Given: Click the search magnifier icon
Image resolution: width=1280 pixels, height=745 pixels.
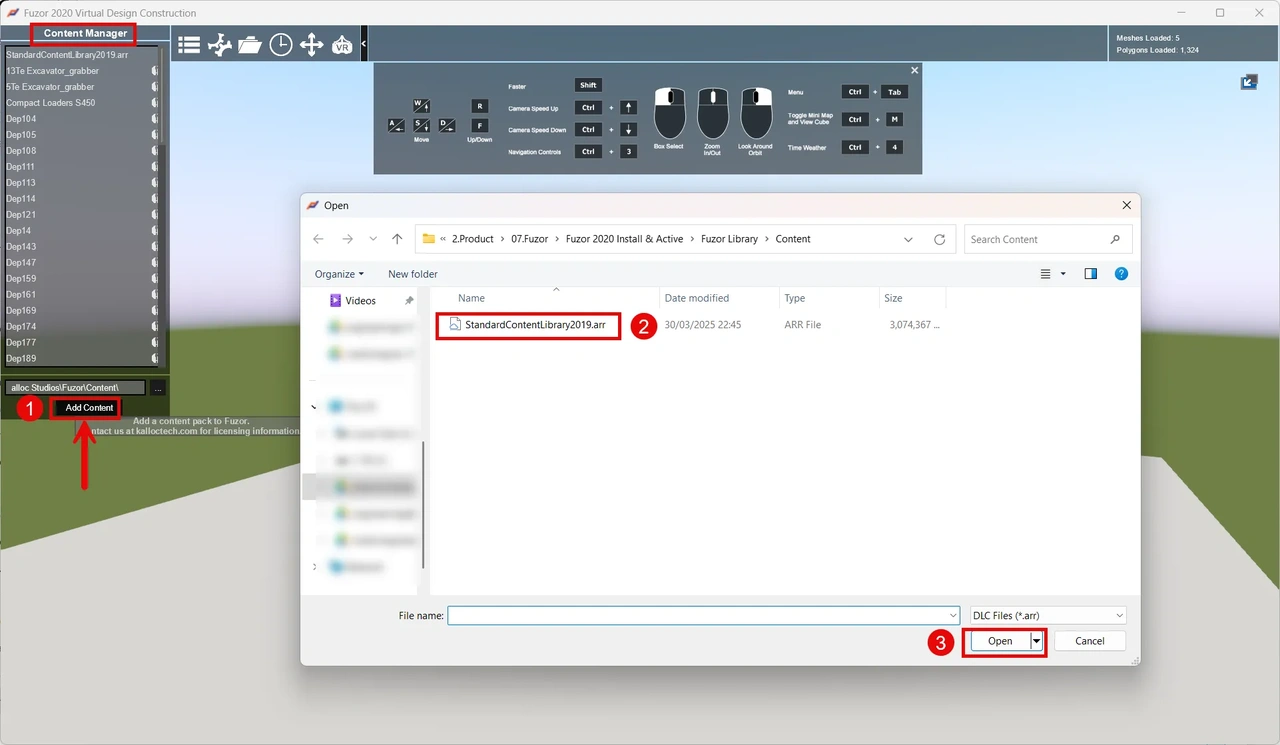Looking at the screenshot, I should click(x=1115, y=239).
